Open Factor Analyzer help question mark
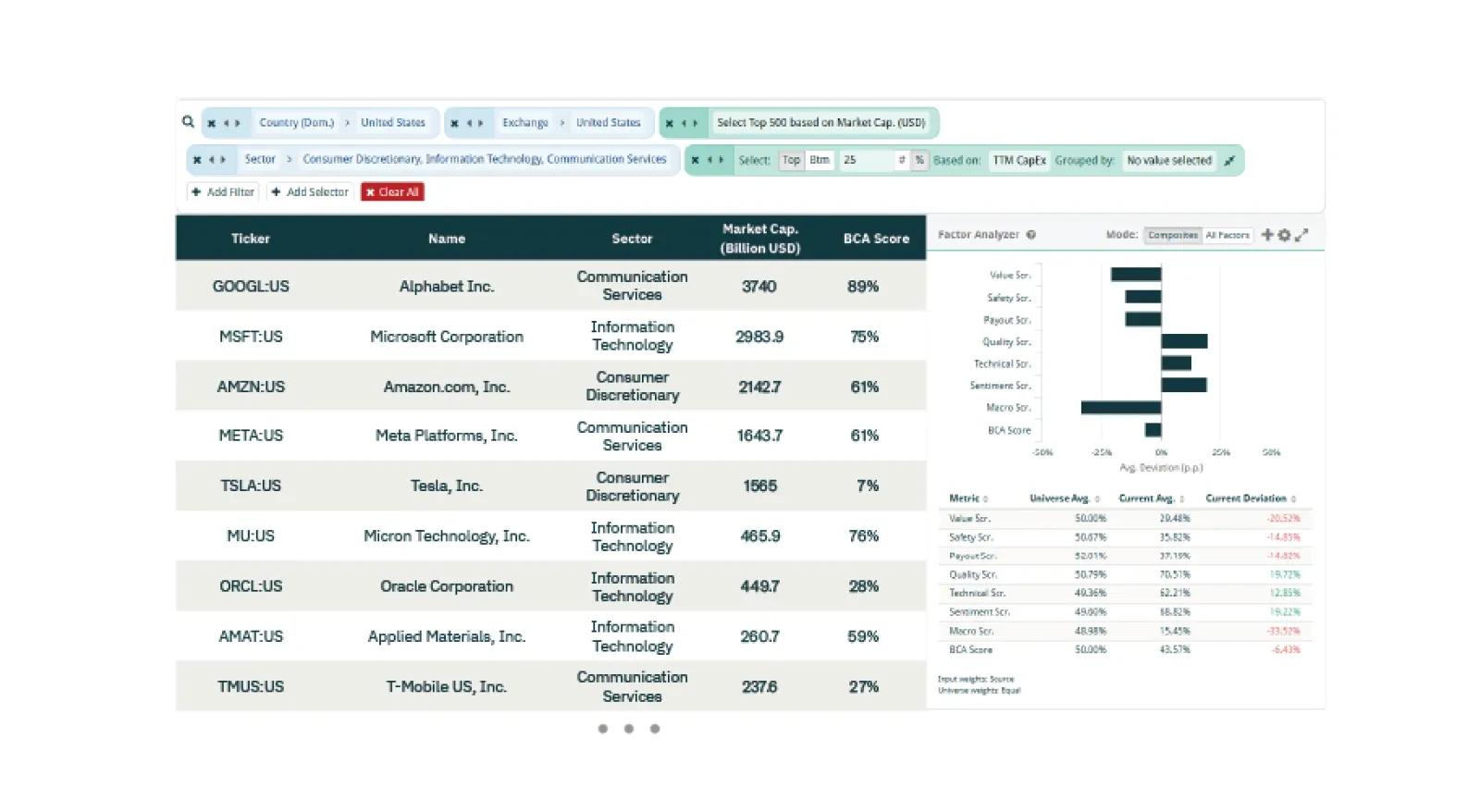This screenshot has width=1480, height=812. 1031,235
